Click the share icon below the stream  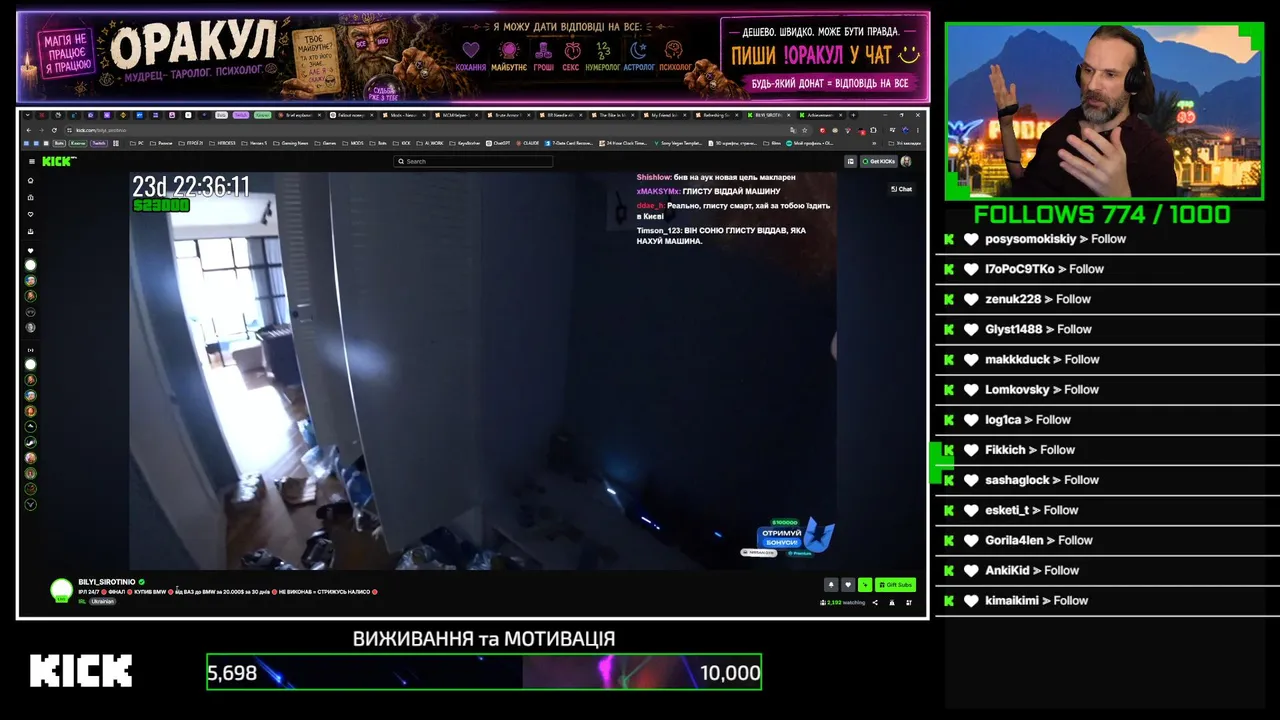(875, 603)
